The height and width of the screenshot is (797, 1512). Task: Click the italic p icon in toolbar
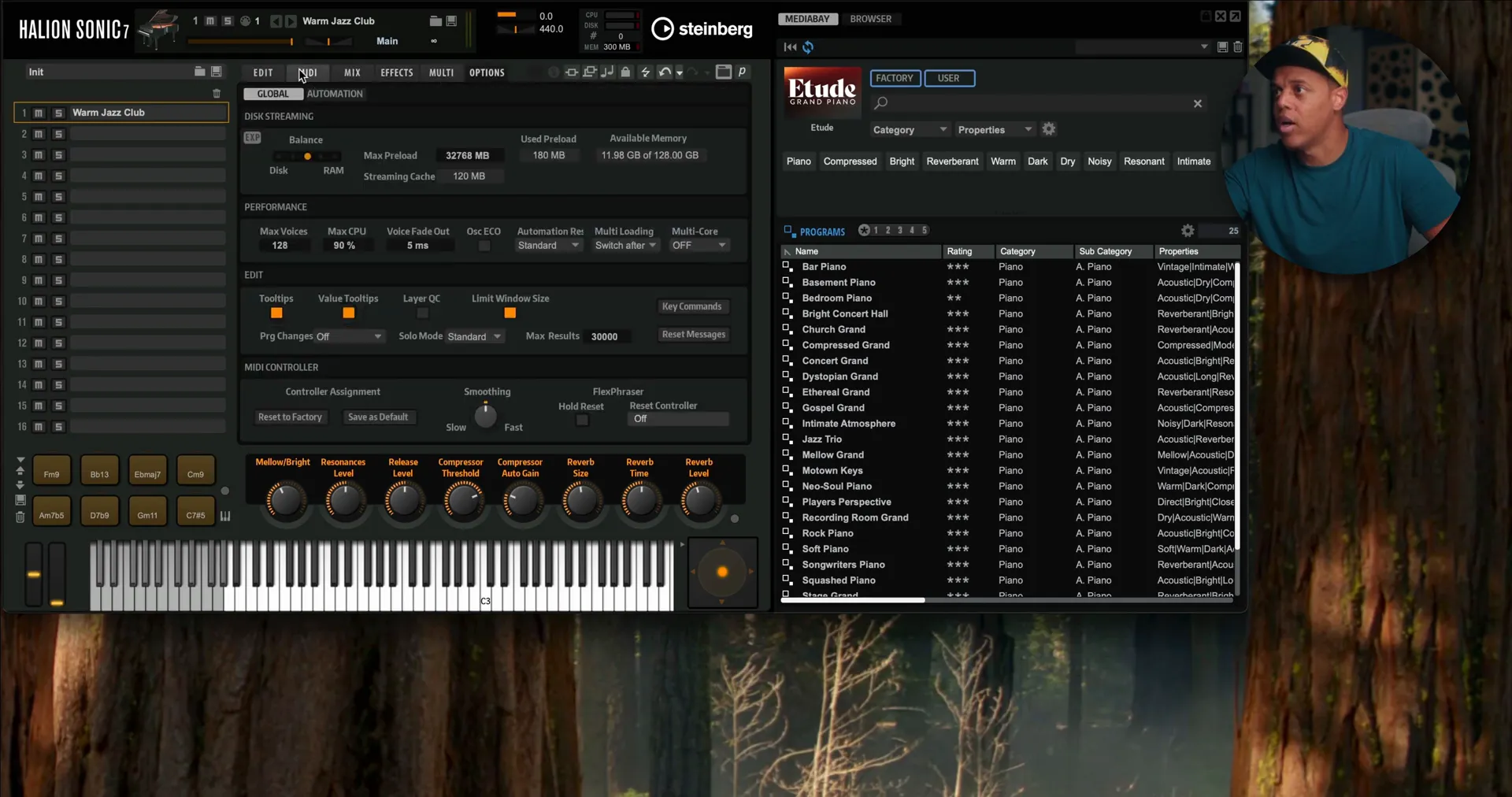pyautogui.click(x=742, y=72)
